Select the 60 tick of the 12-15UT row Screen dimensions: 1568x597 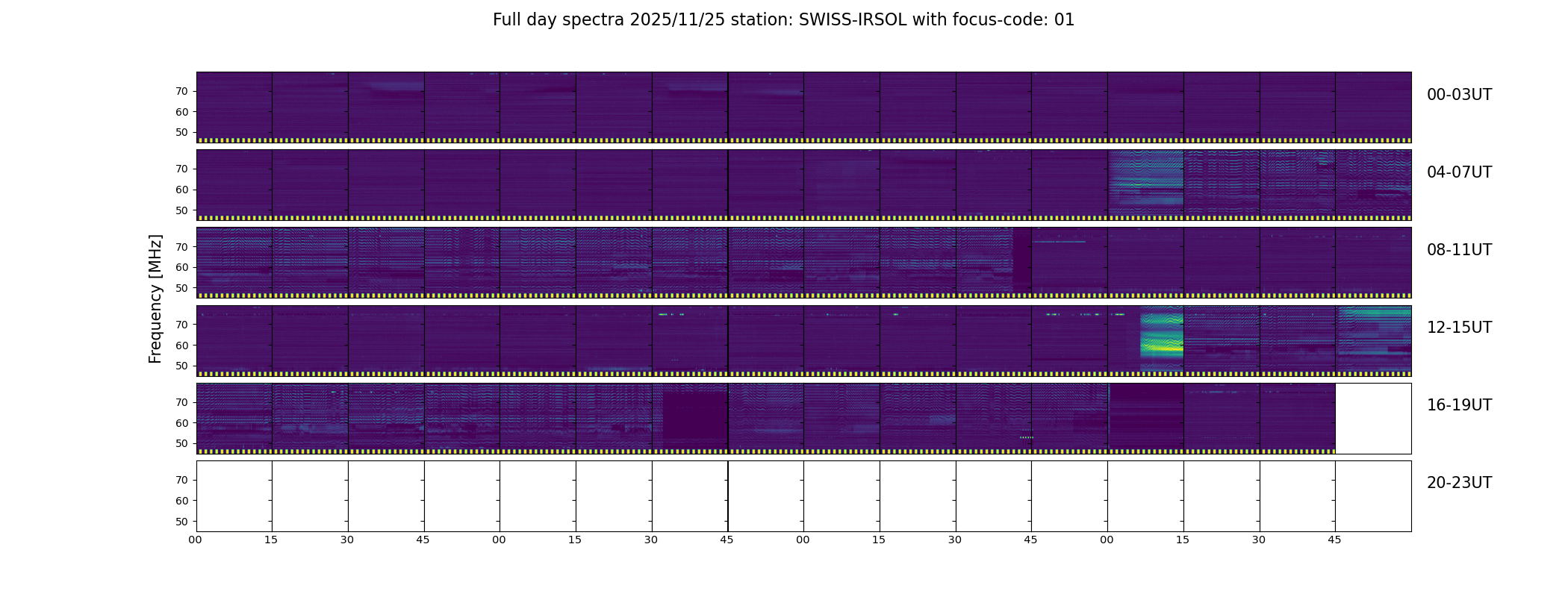[x=181, y=346]
